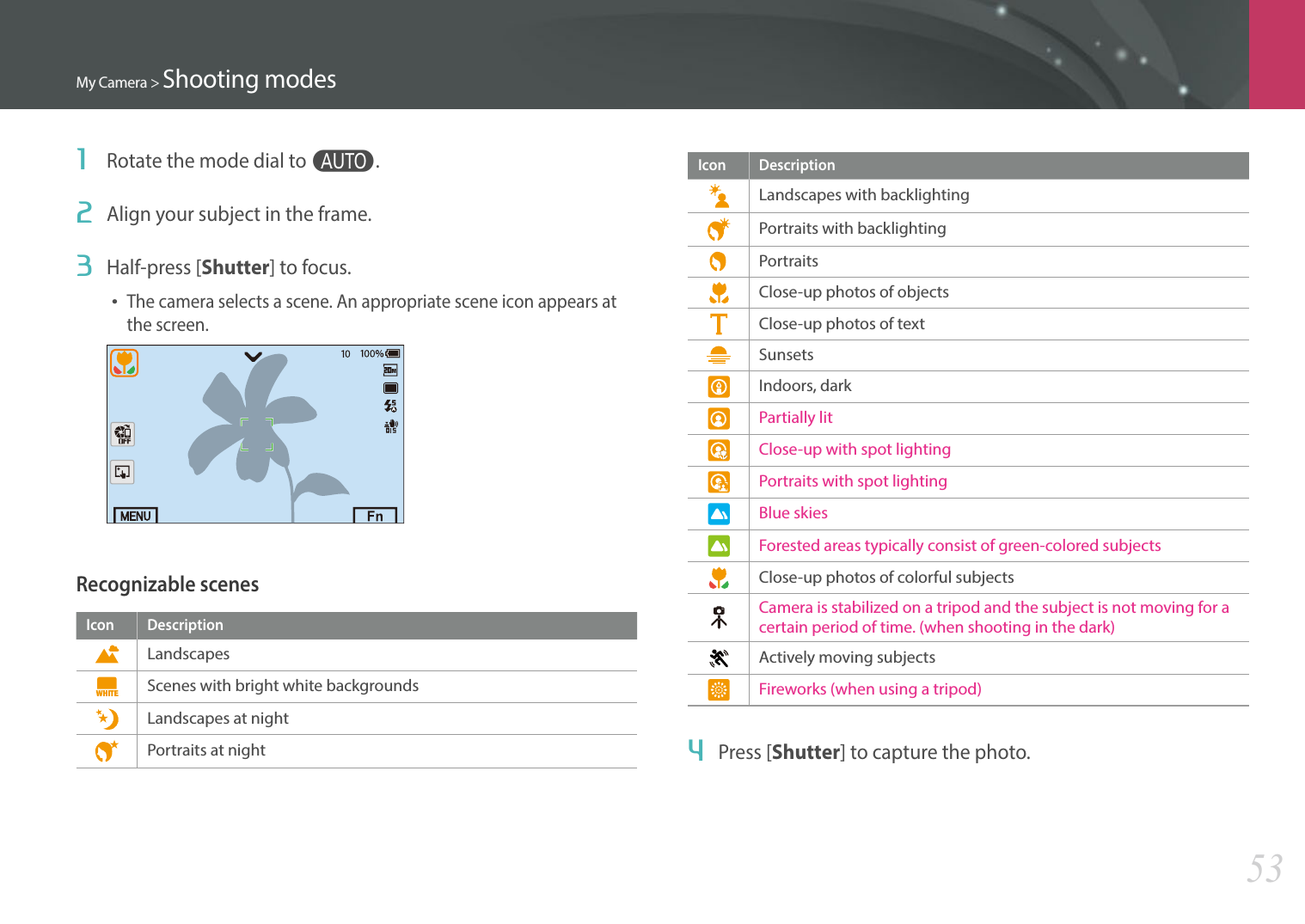Select the Portraits with backlighting icon
The image size is (1305, 924).
(719, 229)
